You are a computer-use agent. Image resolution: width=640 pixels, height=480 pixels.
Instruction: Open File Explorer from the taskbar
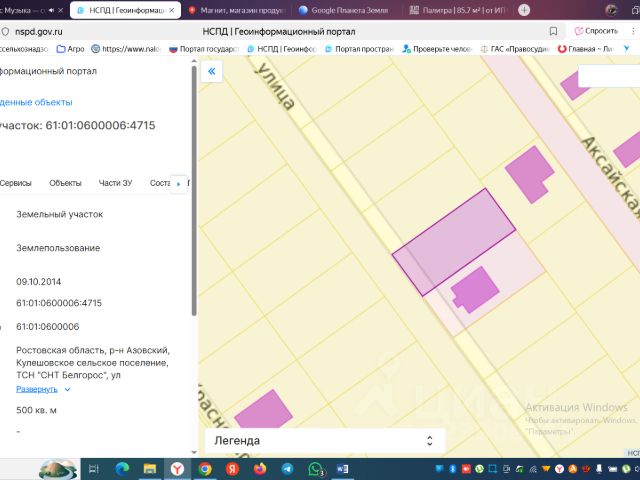150,469
